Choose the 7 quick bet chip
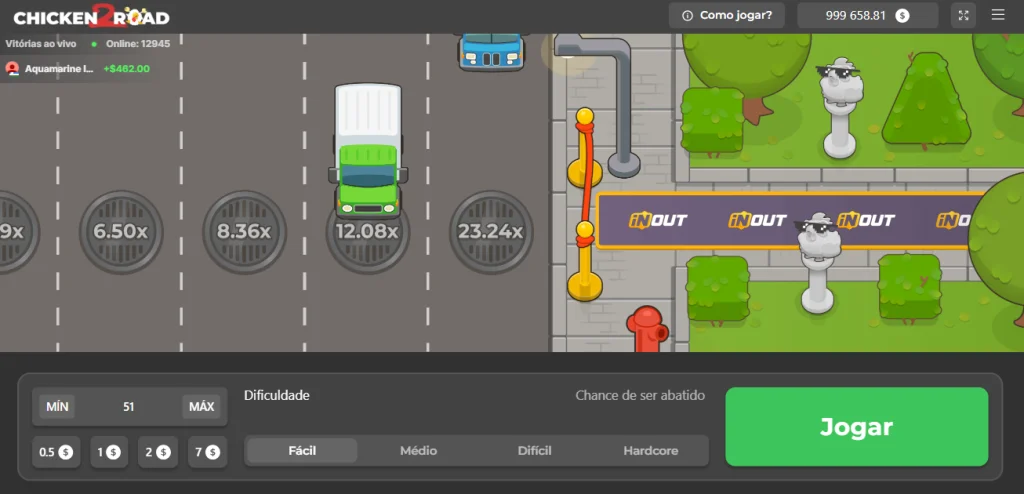This screenshot has width=1024, height=494. 208,452
